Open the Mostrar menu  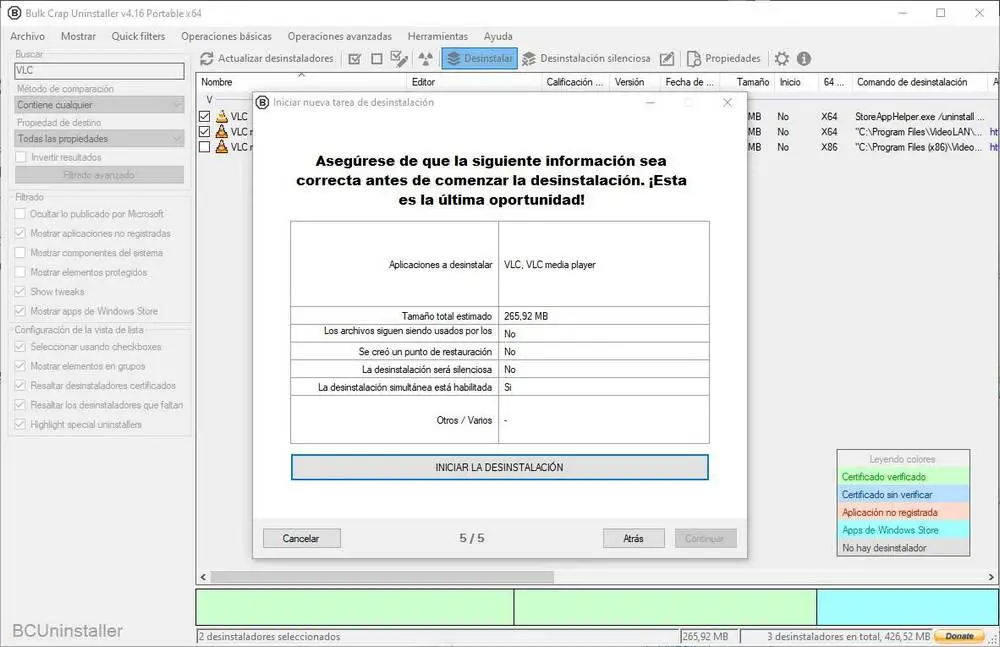[78, 36]
